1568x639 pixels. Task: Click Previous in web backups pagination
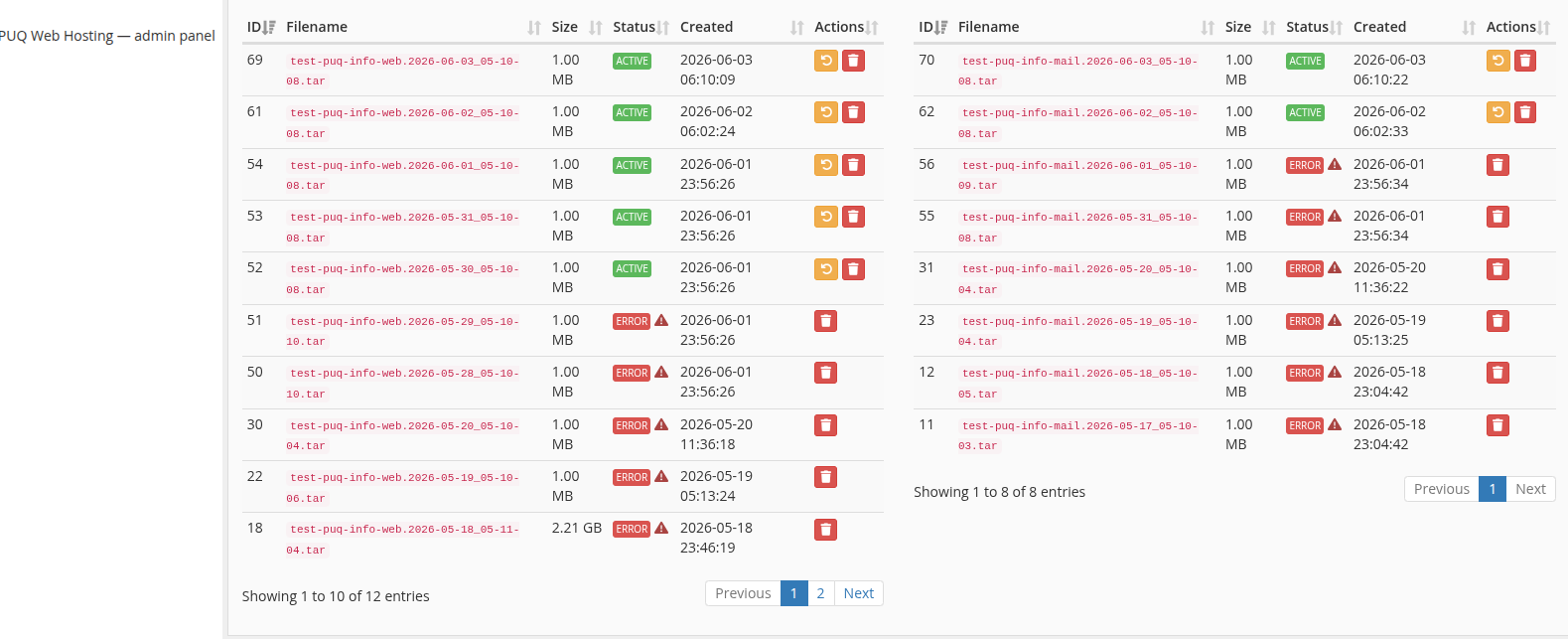[743, 593]
